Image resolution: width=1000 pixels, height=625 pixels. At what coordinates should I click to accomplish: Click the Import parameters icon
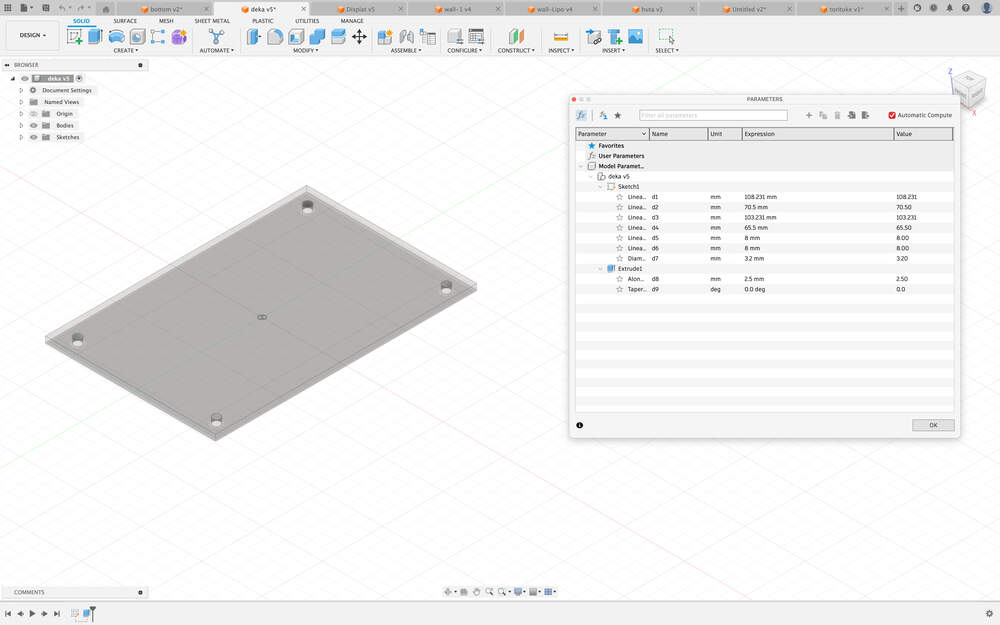(851, 115)
